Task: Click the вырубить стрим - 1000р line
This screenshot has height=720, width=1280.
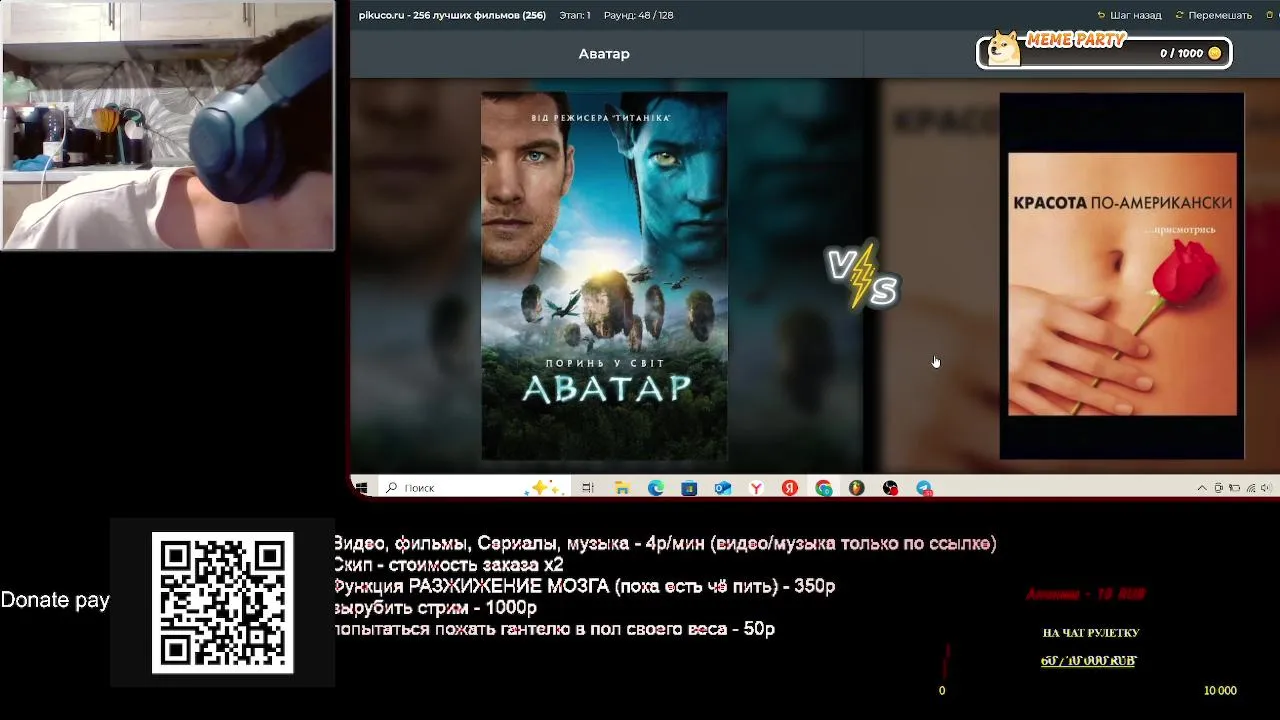Action: click(x=435, y=608)
